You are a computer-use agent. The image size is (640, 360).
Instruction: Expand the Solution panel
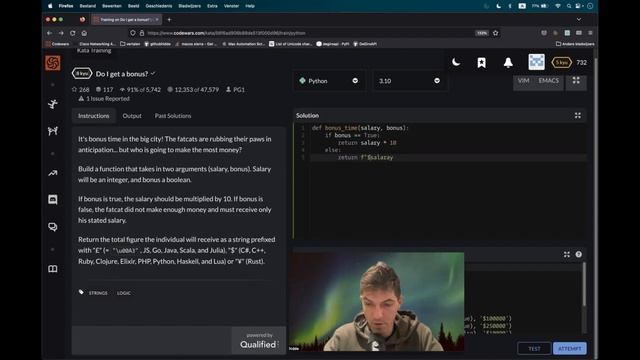click(578, 116)
